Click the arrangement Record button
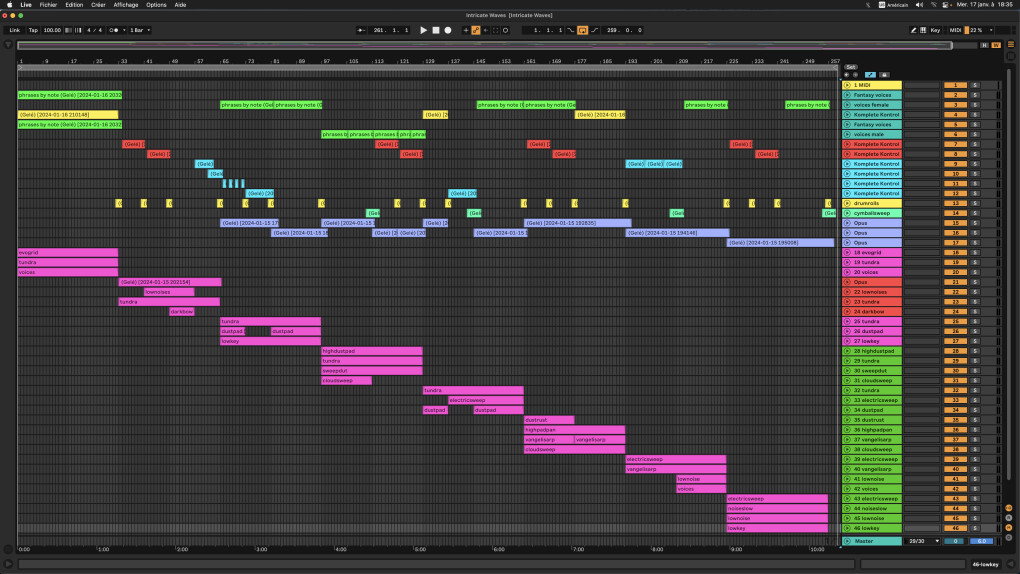The height and width of the screenshot is (574, 1020). pyautogui.click(x=448, y=30)
